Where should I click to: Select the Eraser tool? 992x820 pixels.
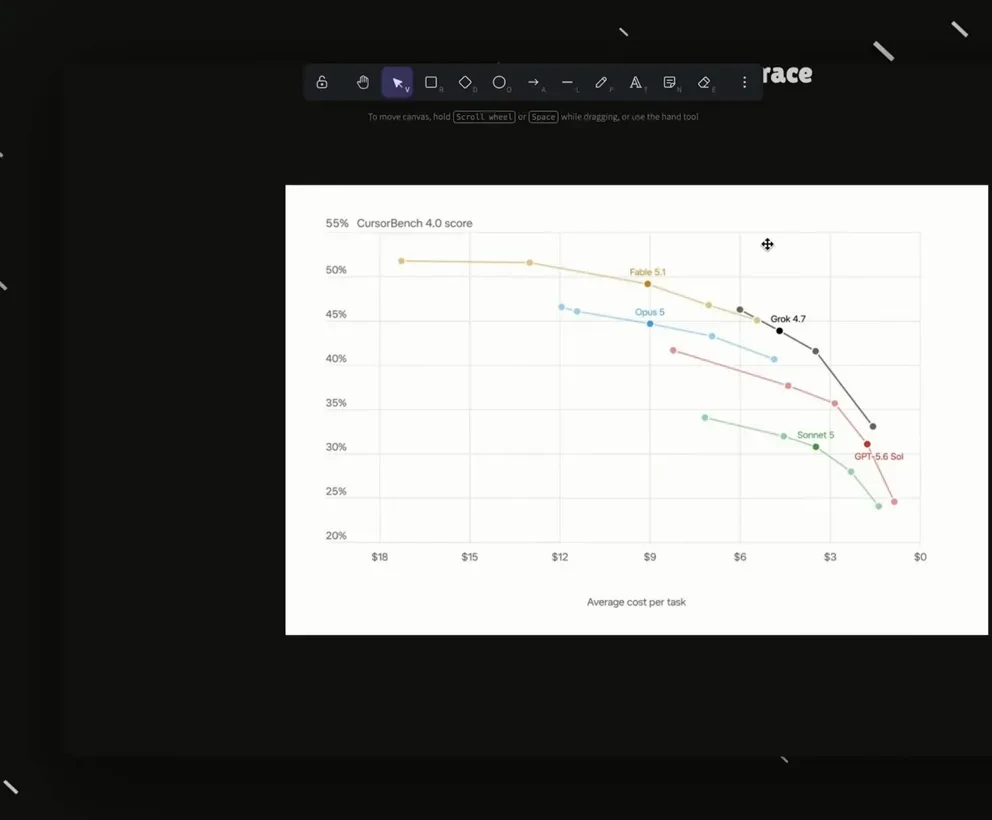click(704, 82)
